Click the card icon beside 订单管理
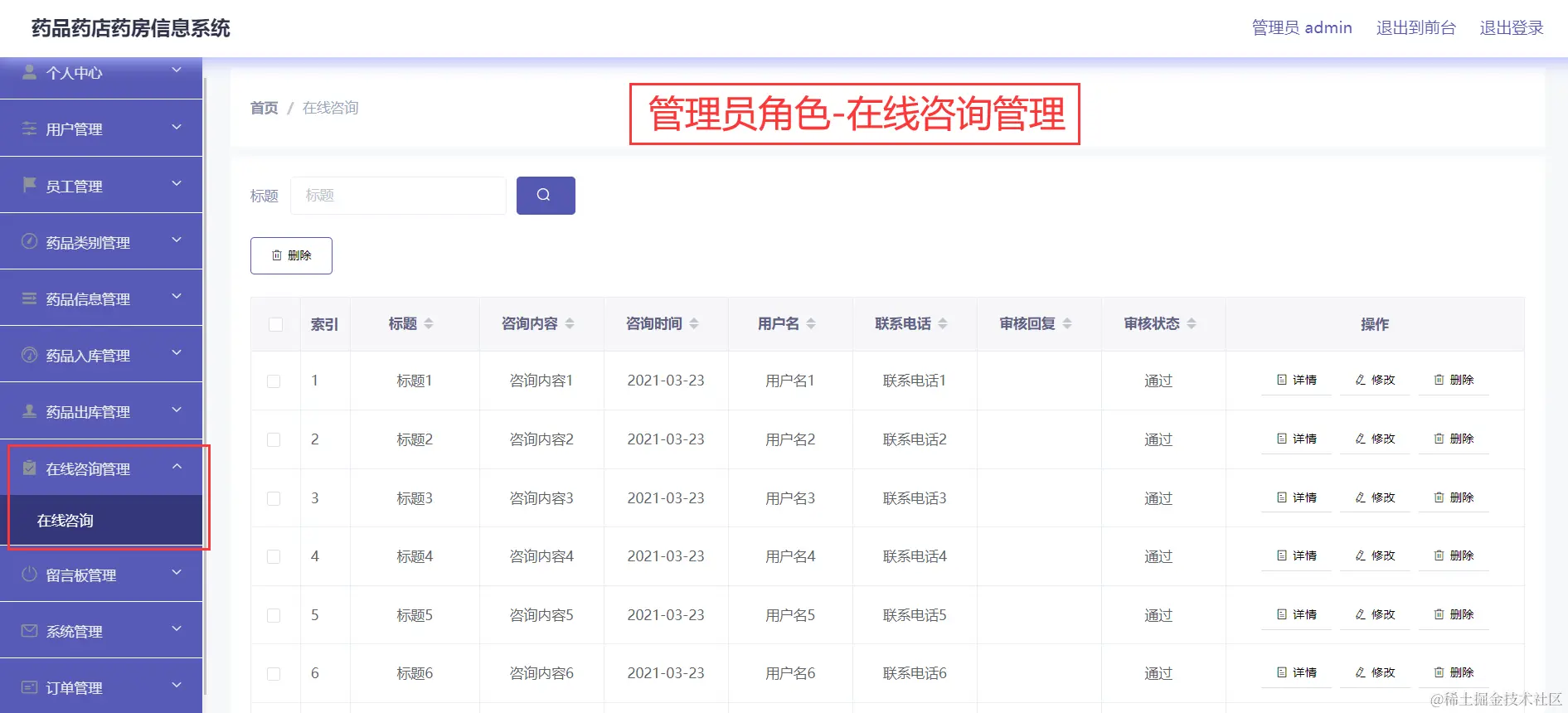 [29, 687]
